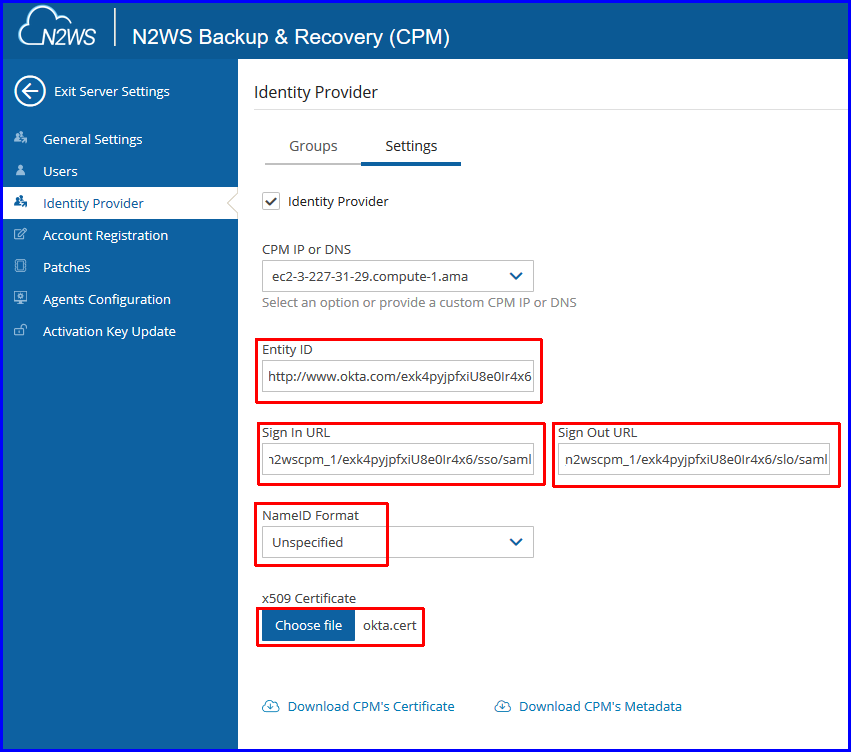
Task: Click the 'Select an option or provide a custom' hint
Action: pos(419,302)
